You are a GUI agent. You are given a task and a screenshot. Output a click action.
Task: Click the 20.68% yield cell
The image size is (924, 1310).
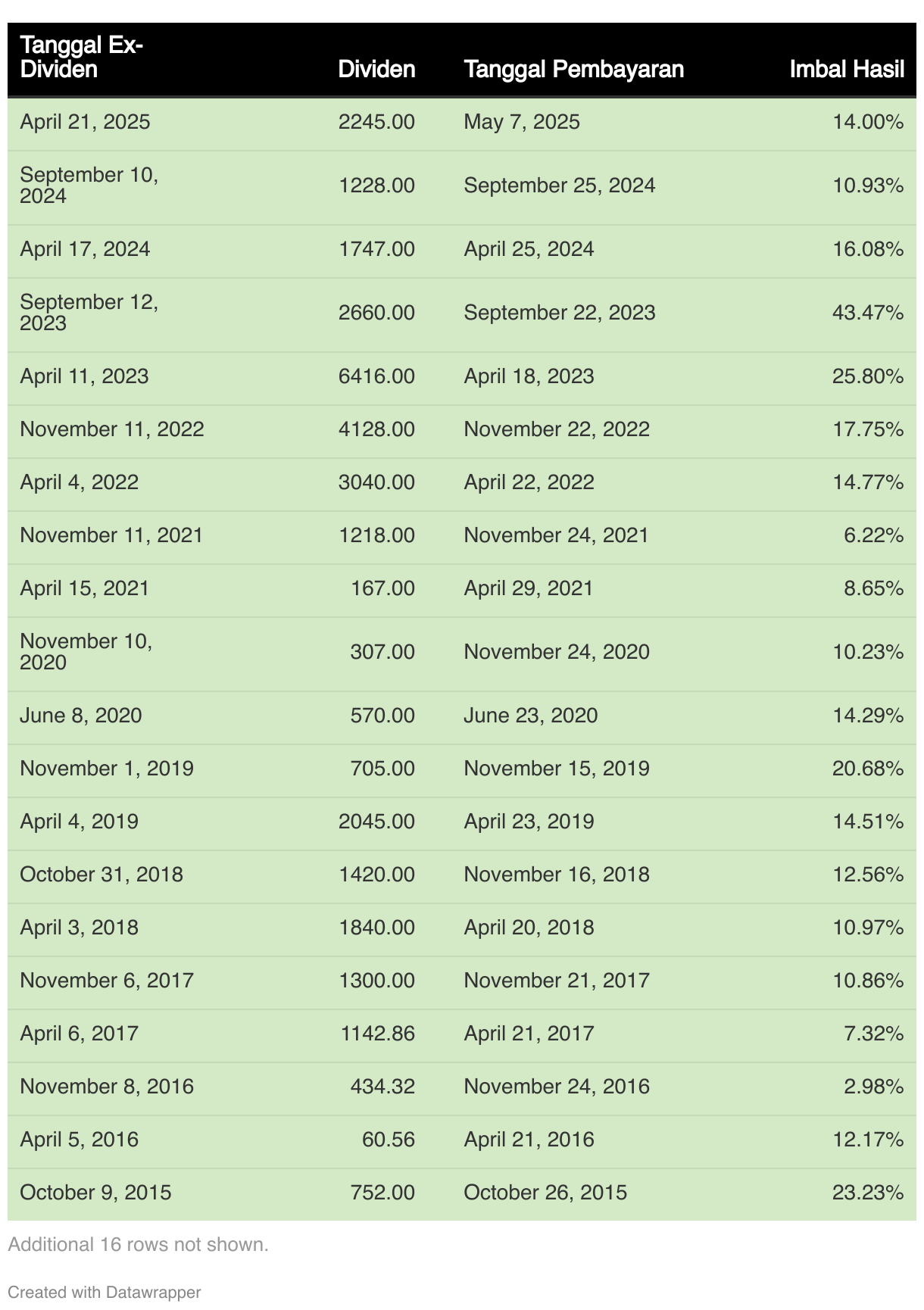[x=868, y=769]
